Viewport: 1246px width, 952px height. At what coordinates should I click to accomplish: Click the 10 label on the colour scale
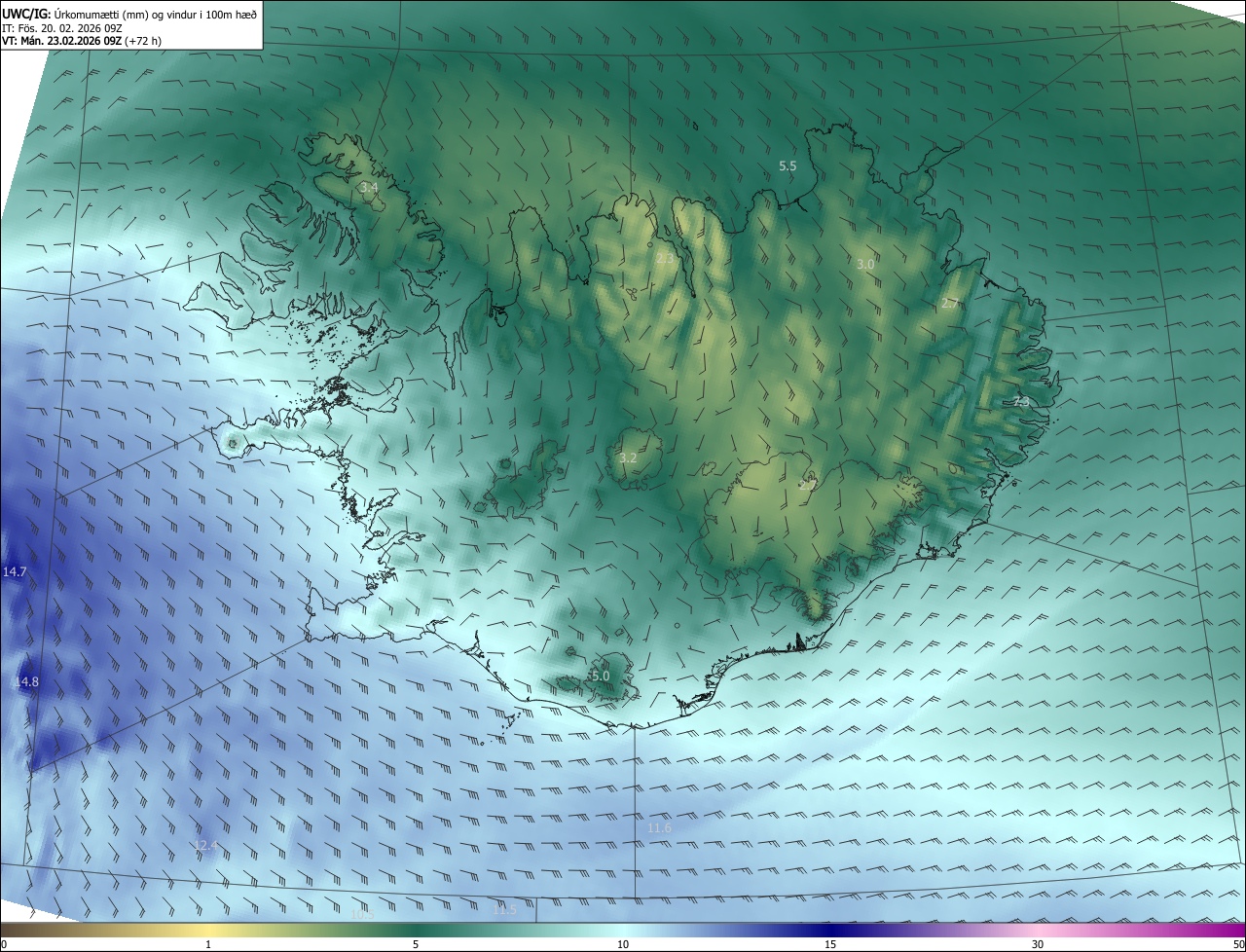623,944
